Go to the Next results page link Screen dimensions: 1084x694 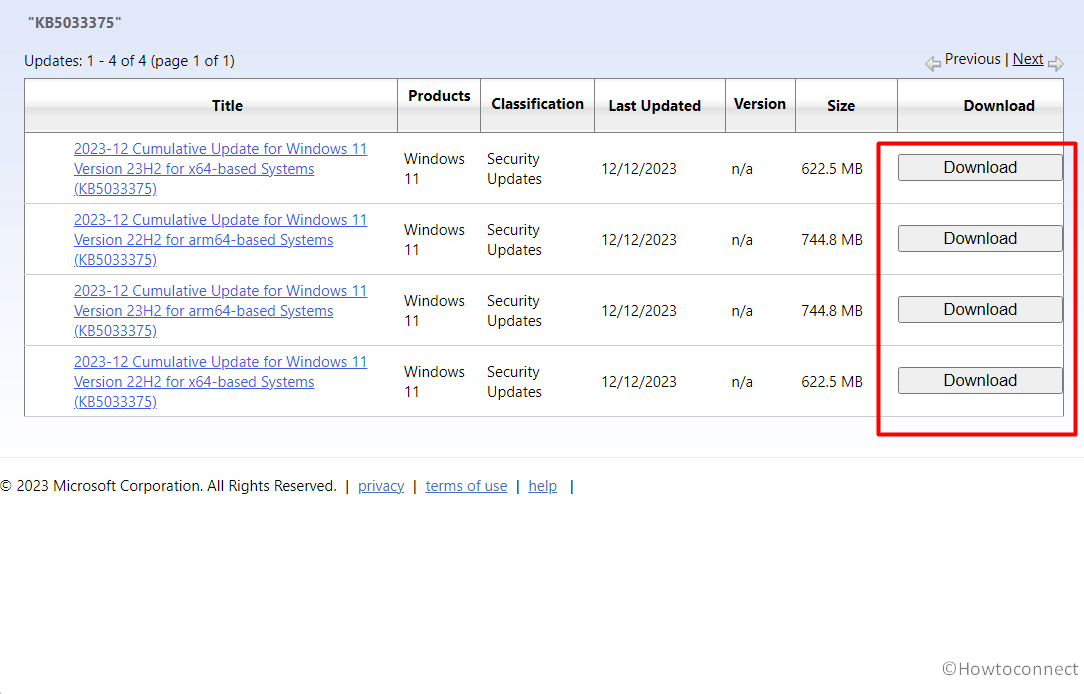coord(1027,59)
